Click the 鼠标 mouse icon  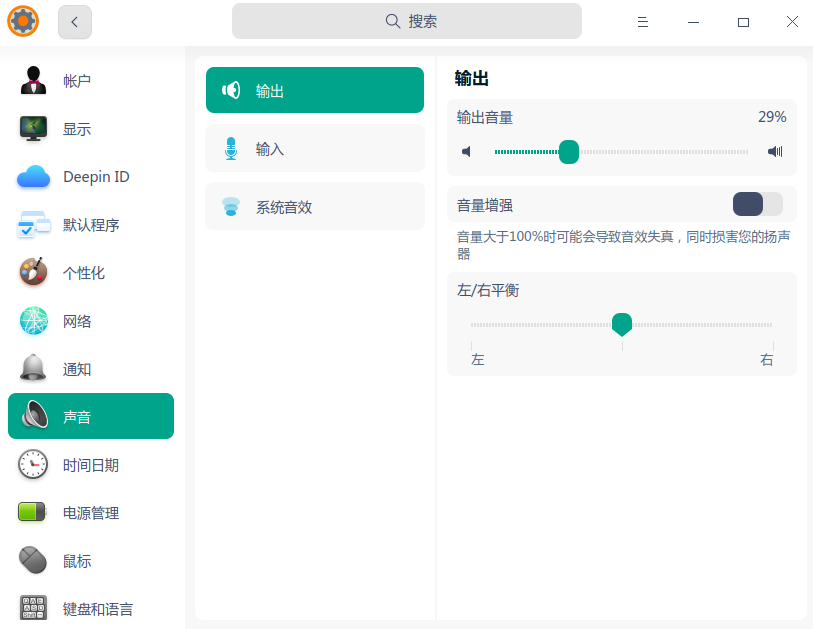pos(33,560)
